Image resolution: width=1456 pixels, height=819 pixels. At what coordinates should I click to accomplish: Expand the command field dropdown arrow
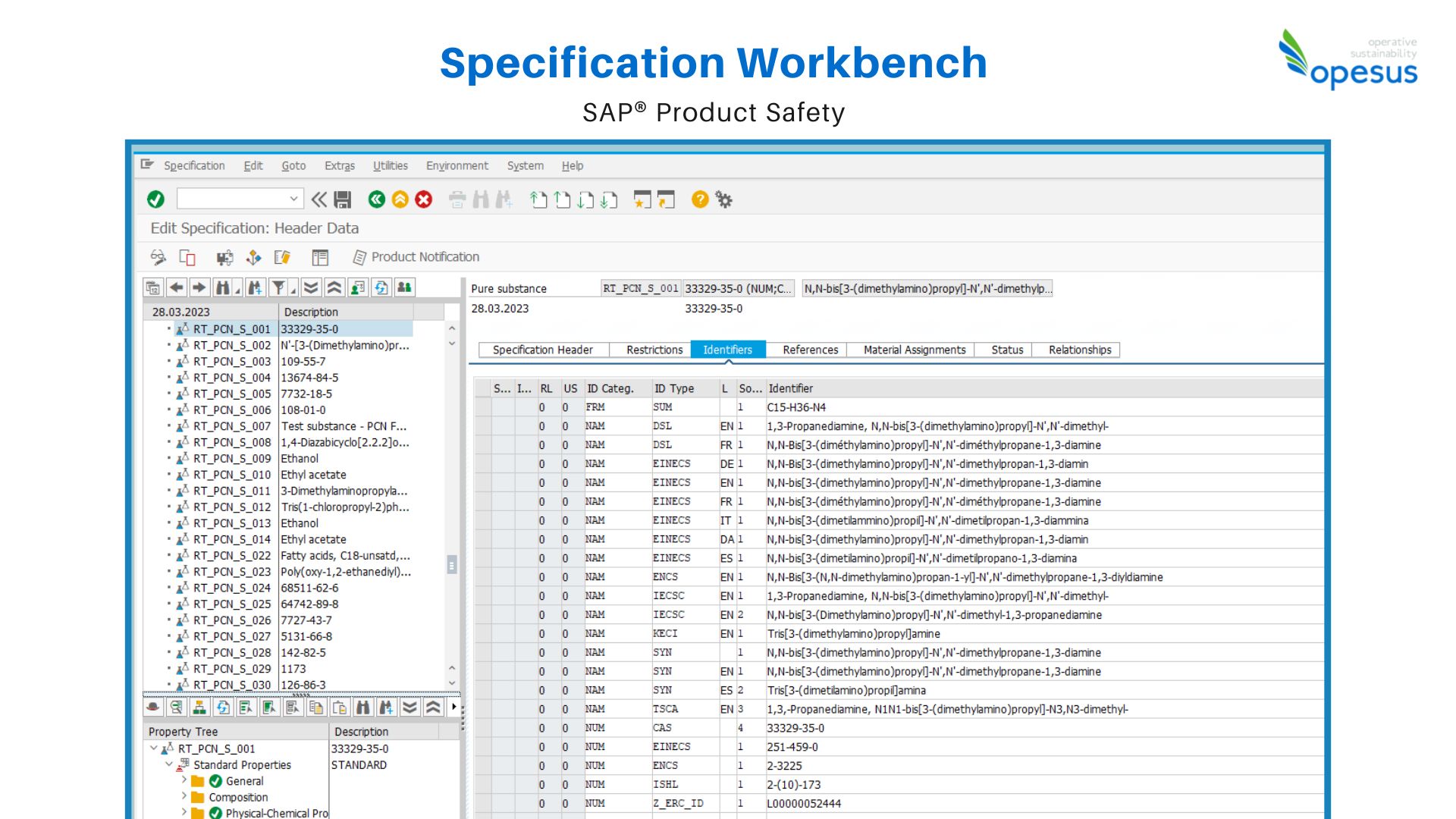(293, 199)
